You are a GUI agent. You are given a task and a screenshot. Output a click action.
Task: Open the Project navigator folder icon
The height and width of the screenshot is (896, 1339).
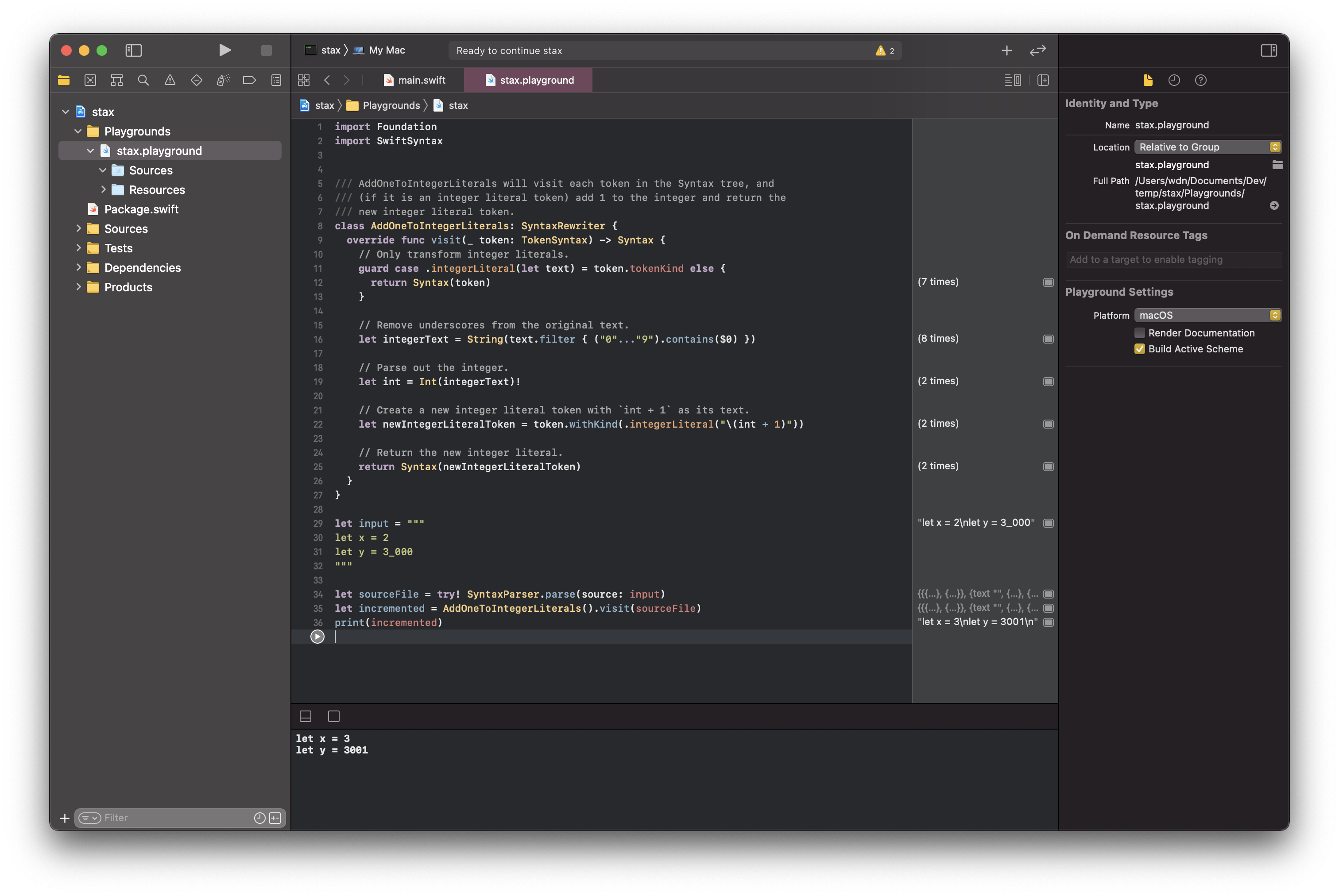click(64, 80)
